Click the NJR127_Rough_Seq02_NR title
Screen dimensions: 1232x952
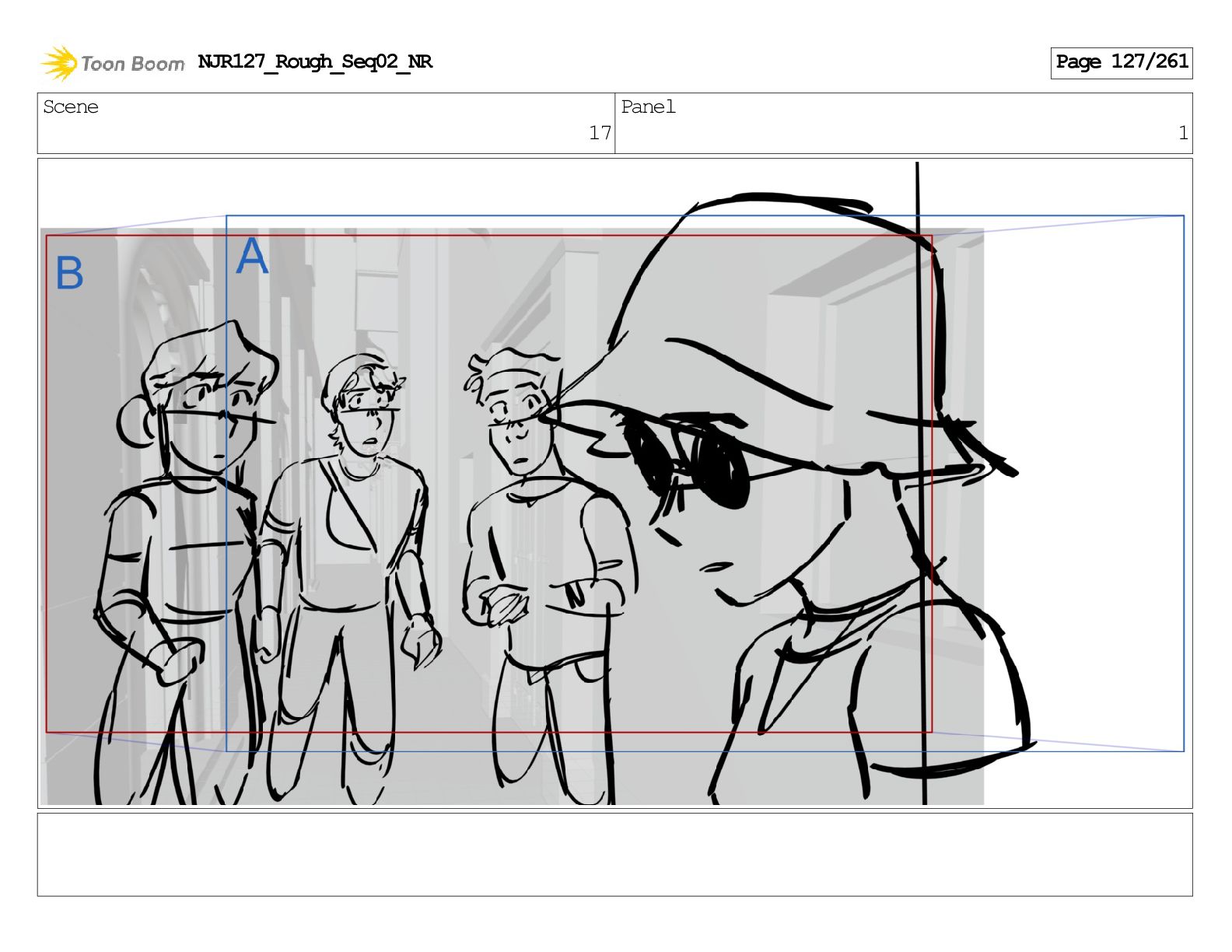[x=315, y=62]
